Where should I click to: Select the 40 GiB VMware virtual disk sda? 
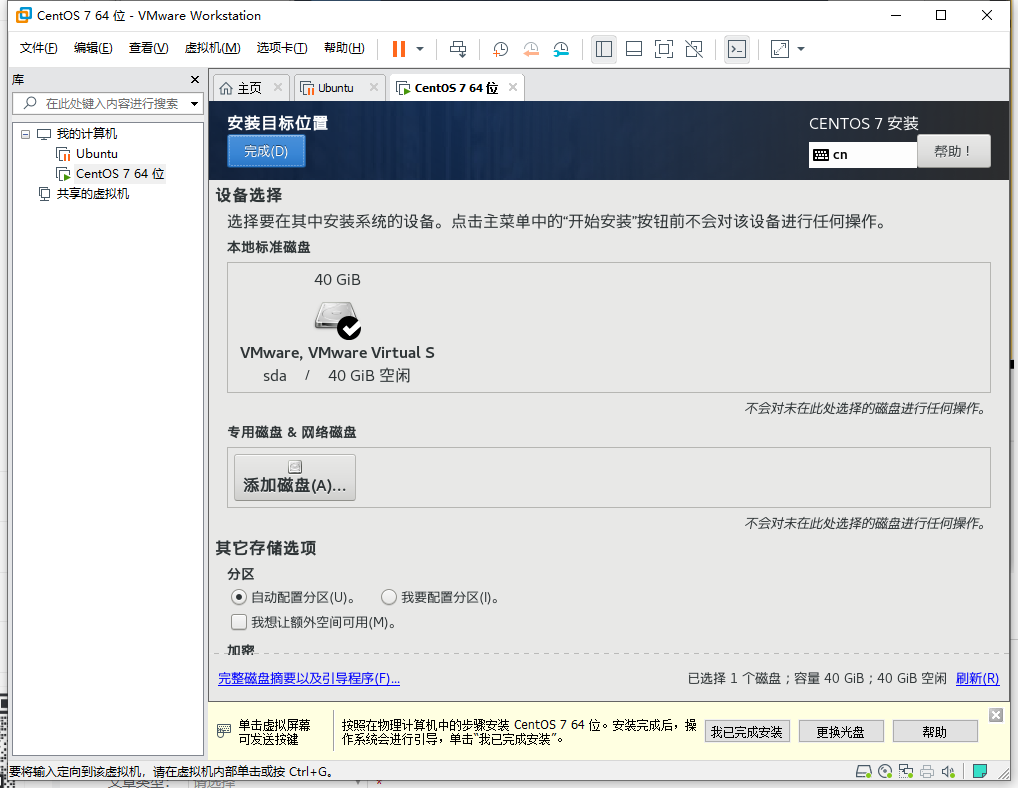click(337, 328)
